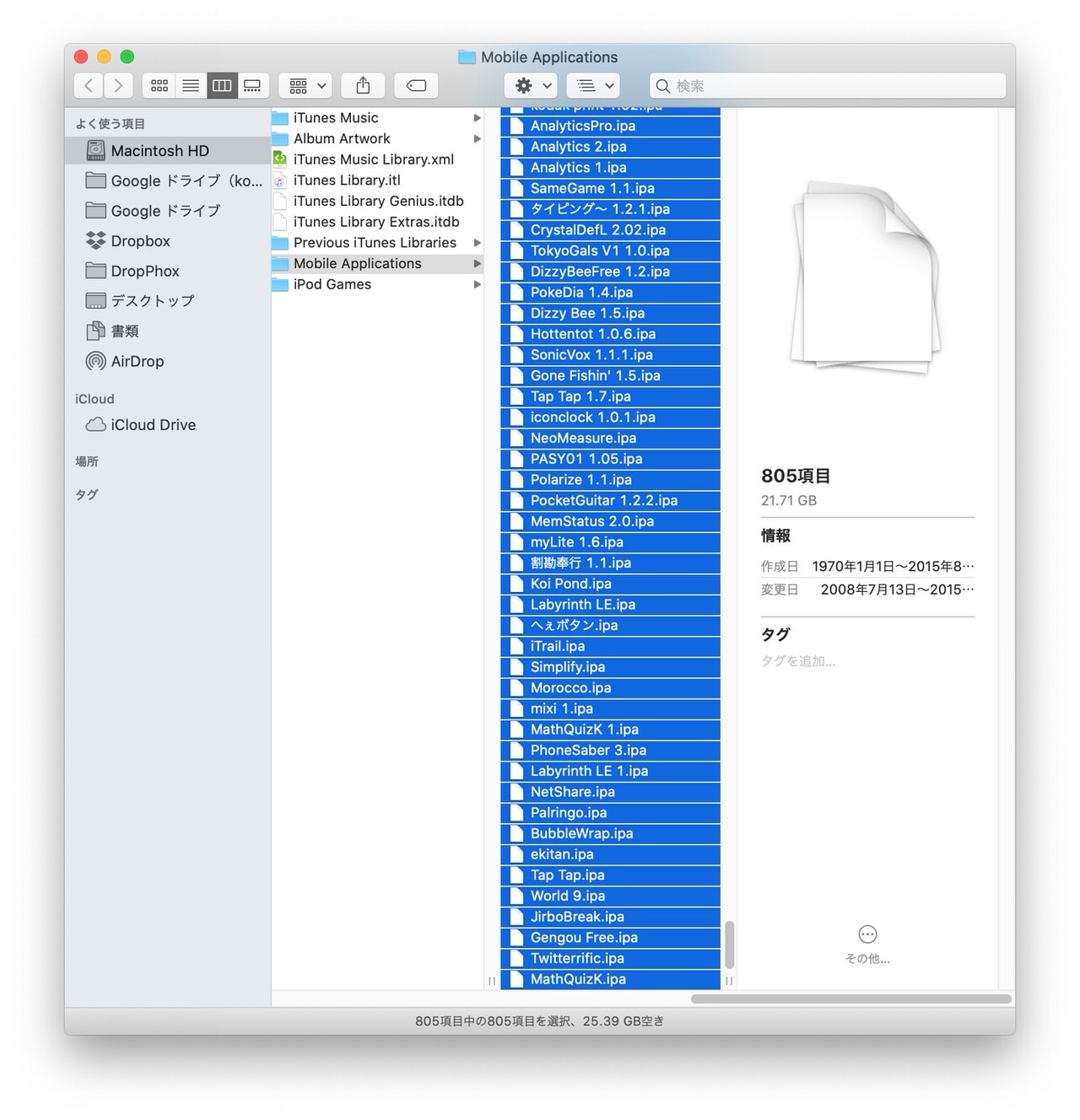Open DropPhox sidebar folder
This screenshot has width=1080, height=1120.
167,271
